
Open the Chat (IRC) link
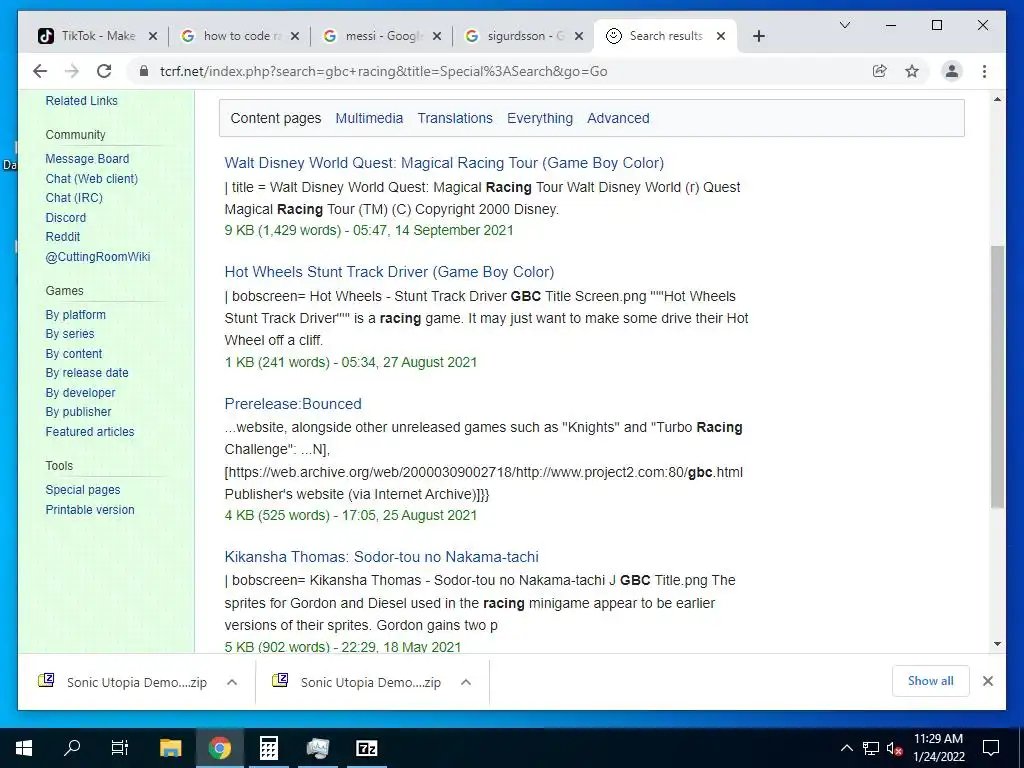(x=74, y=197)
